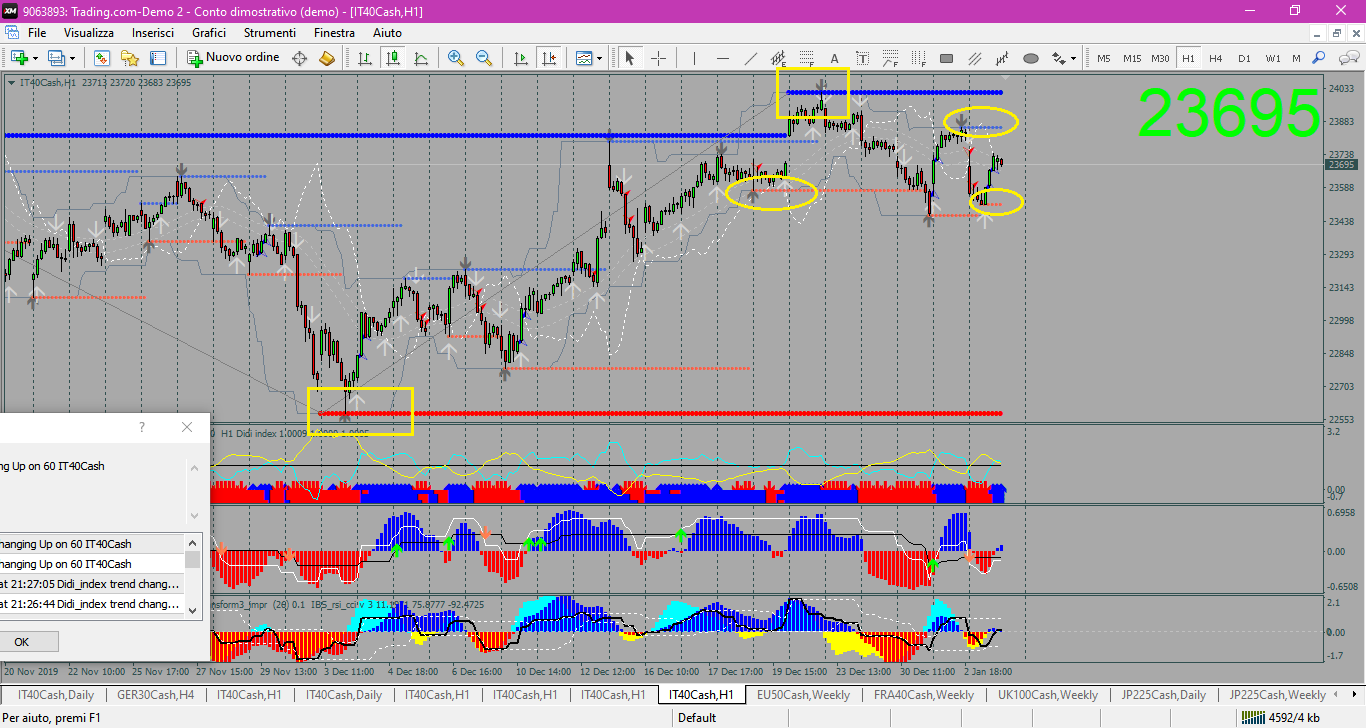Select the Fibonacci arcs tool

click(891, 58)
